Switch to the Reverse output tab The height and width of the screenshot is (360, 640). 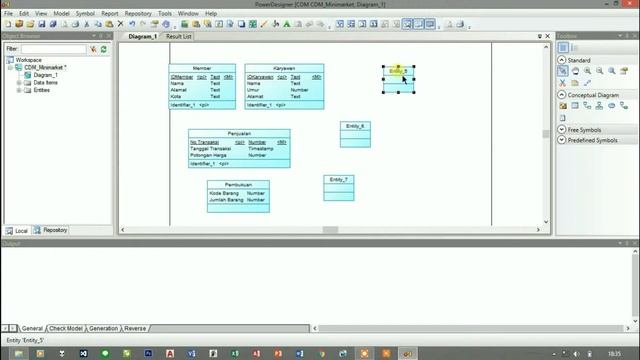pos(135,328)
